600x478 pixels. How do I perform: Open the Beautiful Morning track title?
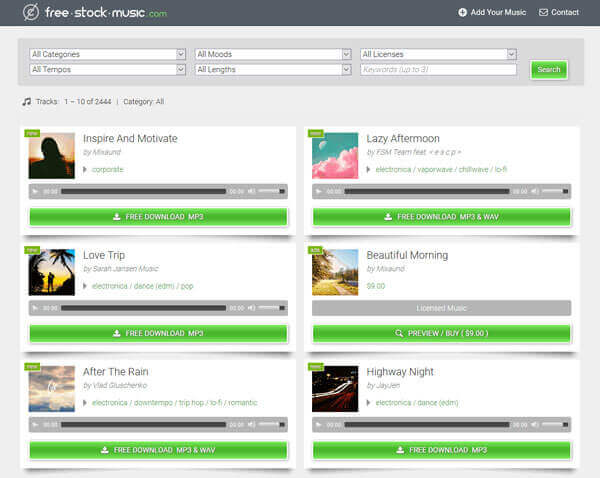click(407, 255)
